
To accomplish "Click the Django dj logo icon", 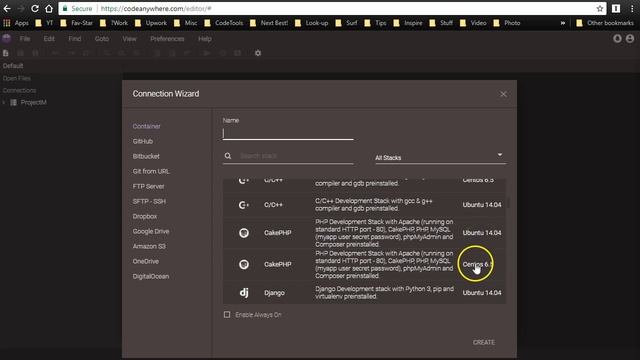I will pyautogui.click(x=244, y=293).
